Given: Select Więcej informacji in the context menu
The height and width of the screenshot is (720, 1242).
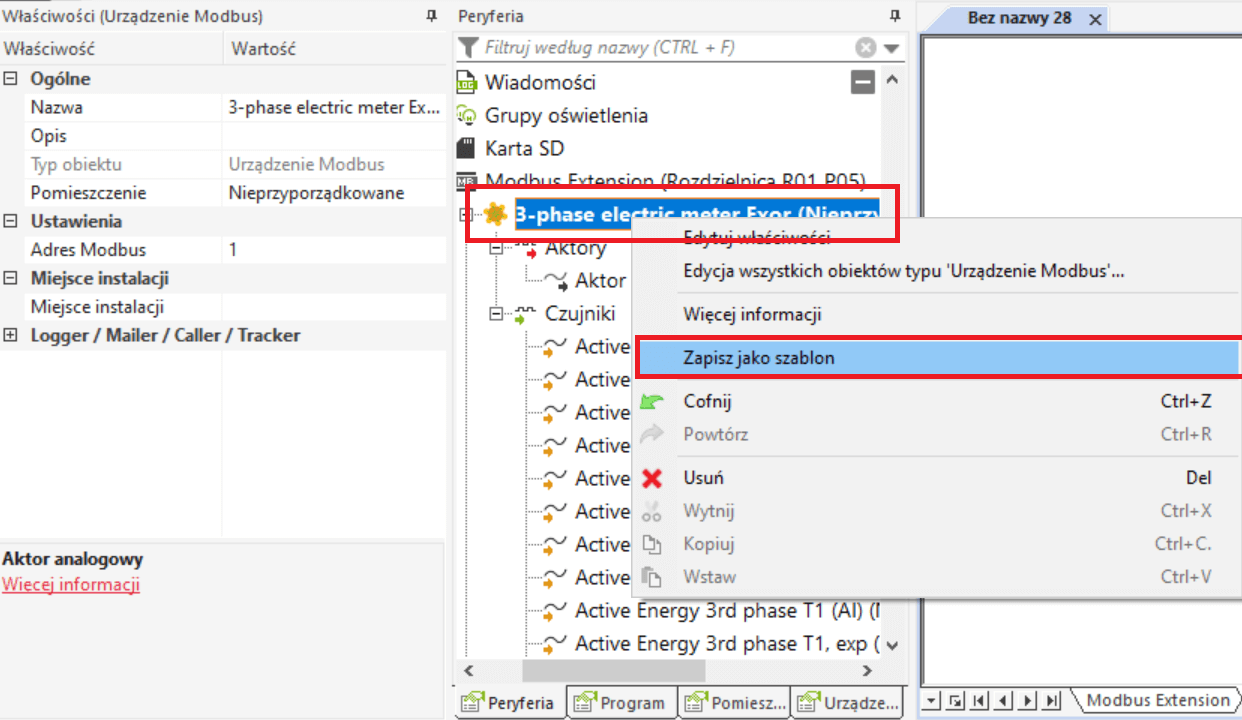Looking at the screenshot, I should (x=752, y=315).
